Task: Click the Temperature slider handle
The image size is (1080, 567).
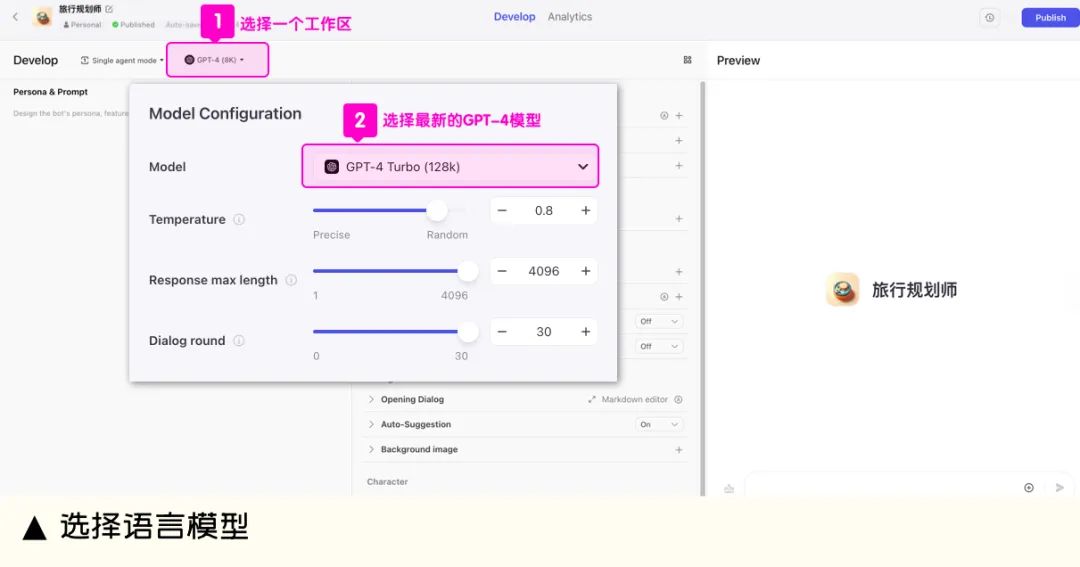Action: tap(437, 210)
